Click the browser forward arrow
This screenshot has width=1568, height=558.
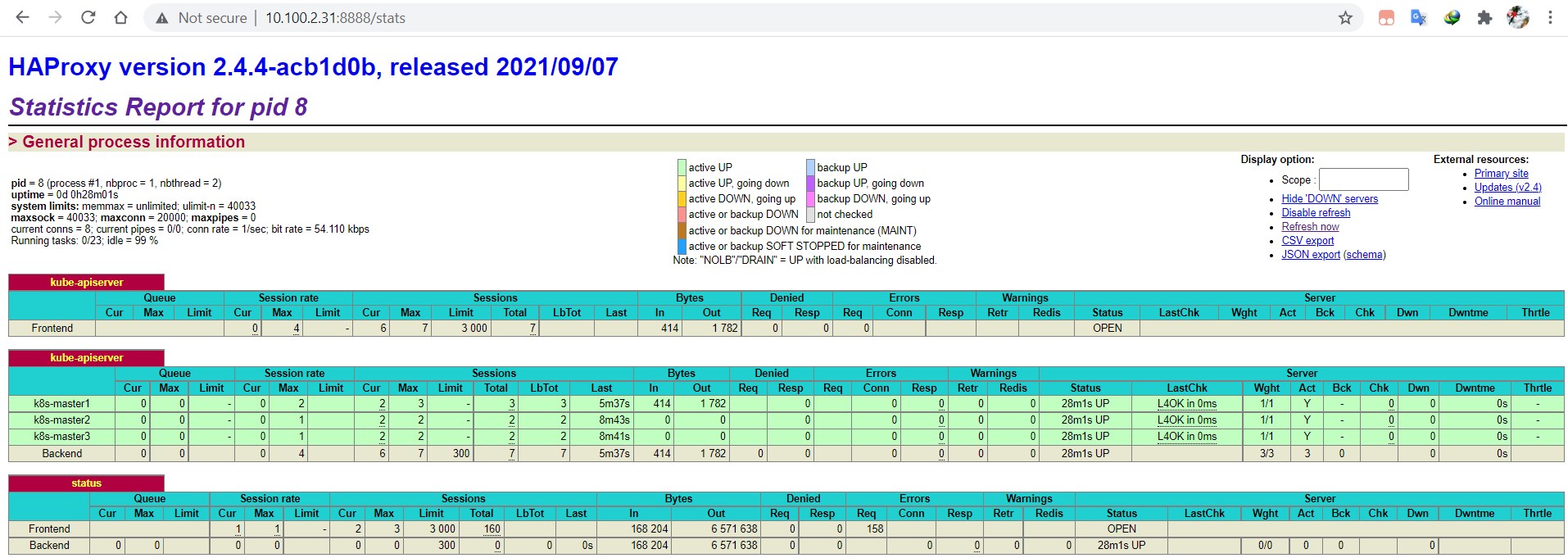[x=55, y=17]
